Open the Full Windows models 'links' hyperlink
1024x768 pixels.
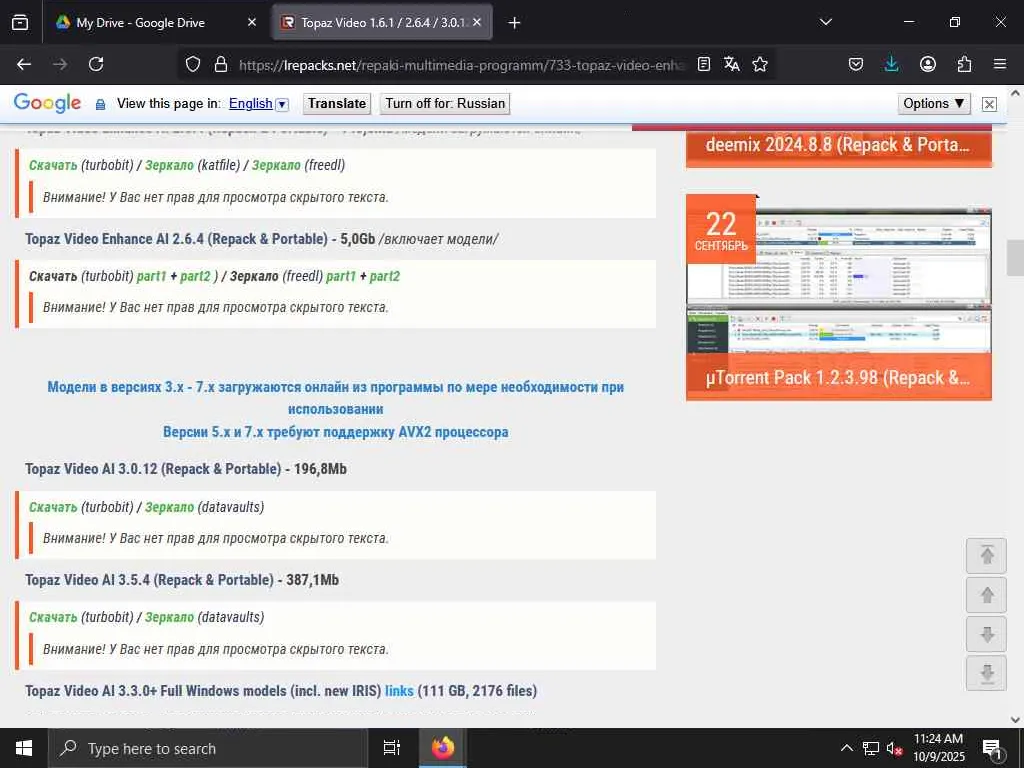(399, 690)
